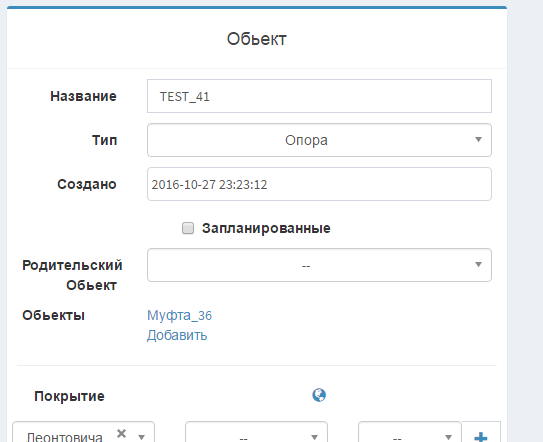Click the Покрытие section label
Image resolution: width=543 pixels, height=442 pixels.
[69, 396]
